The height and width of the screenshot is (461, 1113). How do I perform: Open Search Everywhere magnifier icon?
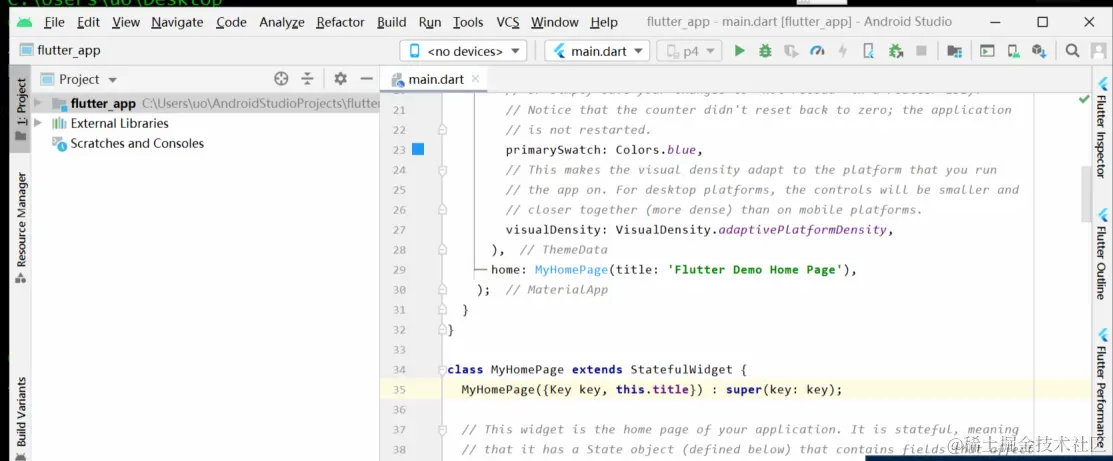pyautogui.click(x=1073, y=51)
